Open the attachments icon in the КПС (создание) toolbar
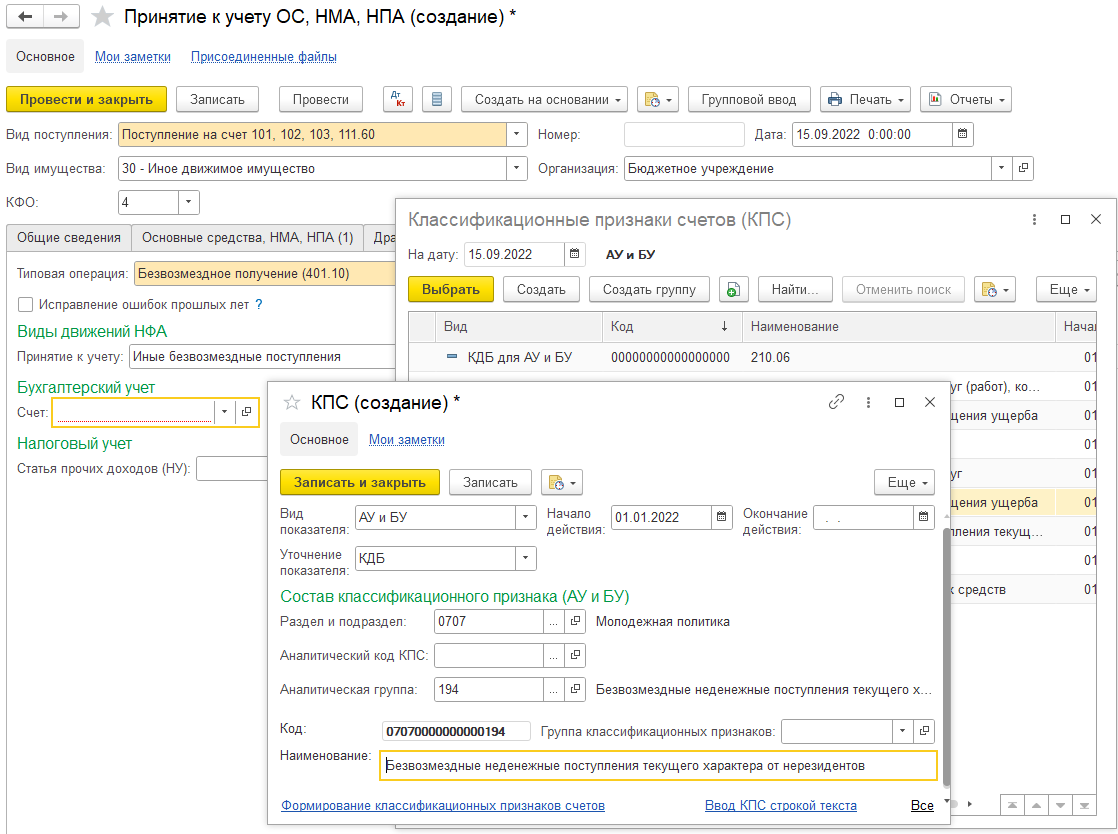 tap(562, 483)
